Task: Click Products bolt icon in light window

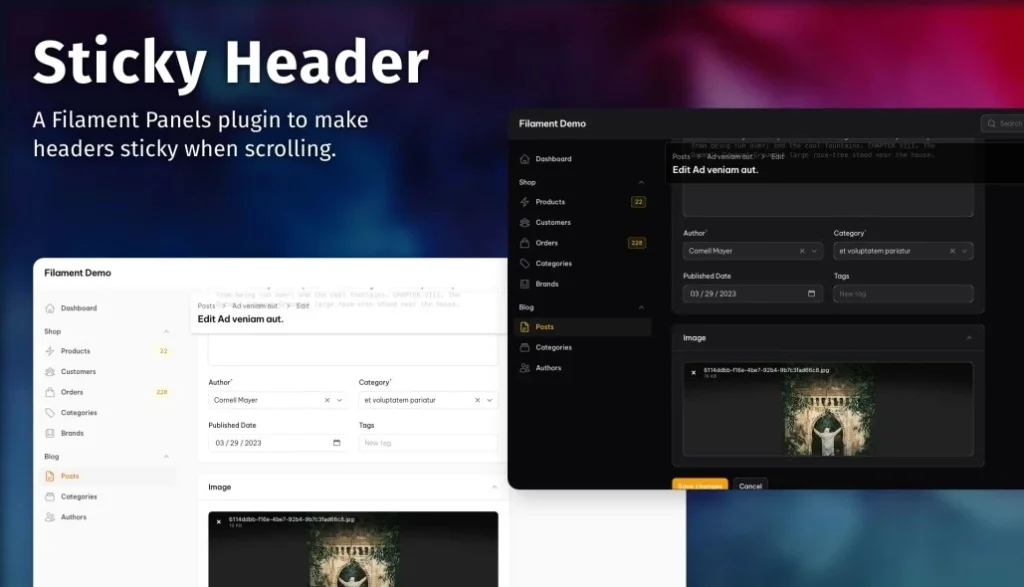Action: tap(50, 351)
